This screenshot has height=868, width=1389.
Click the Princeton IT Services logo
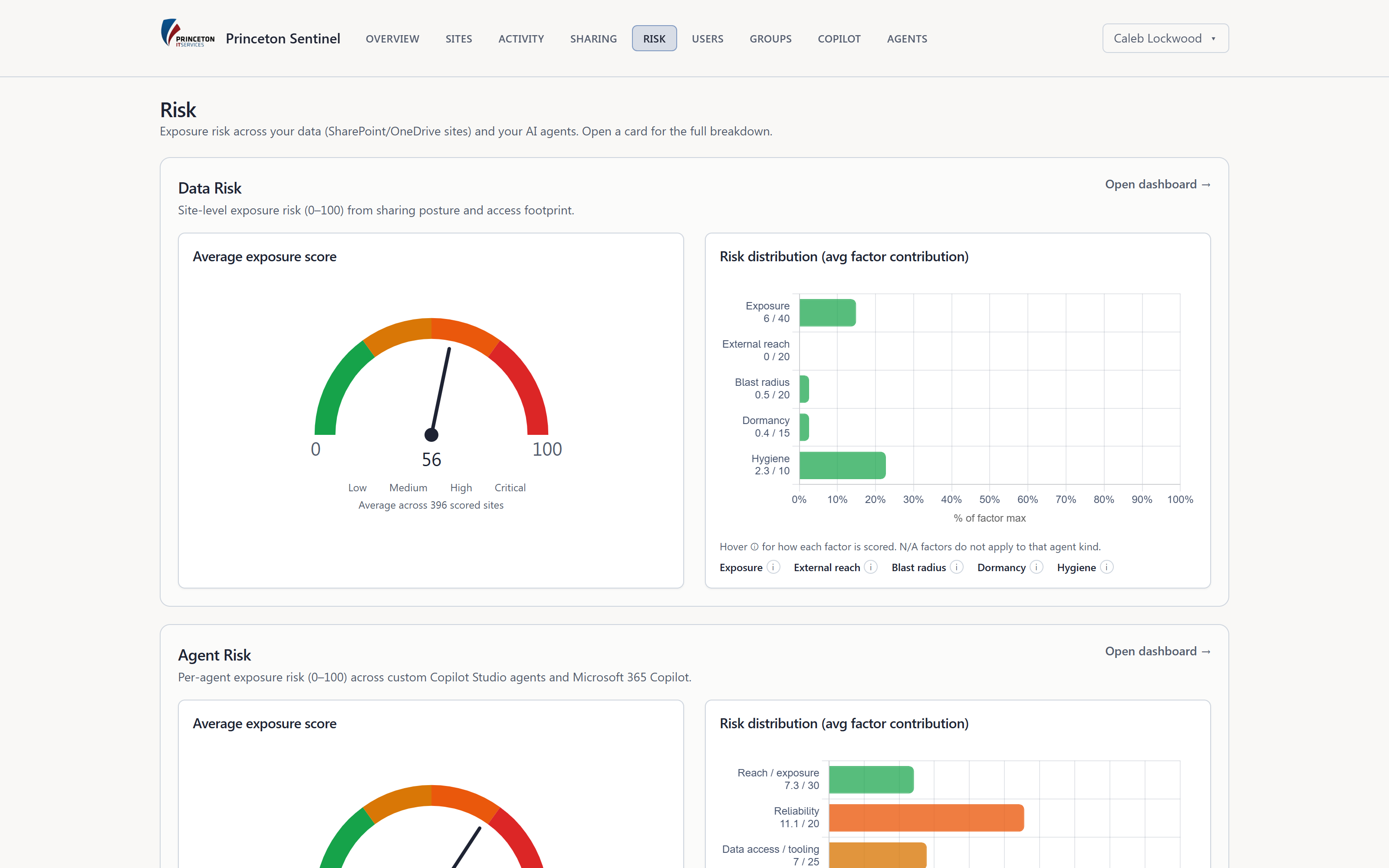tap(188, 33)
